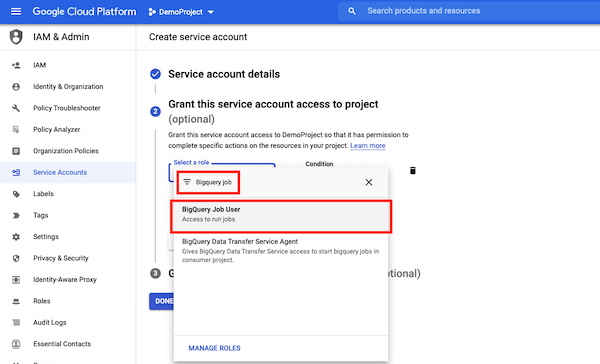Open Policy Analyzer in sidebar
600x364 pixels.
57,129
